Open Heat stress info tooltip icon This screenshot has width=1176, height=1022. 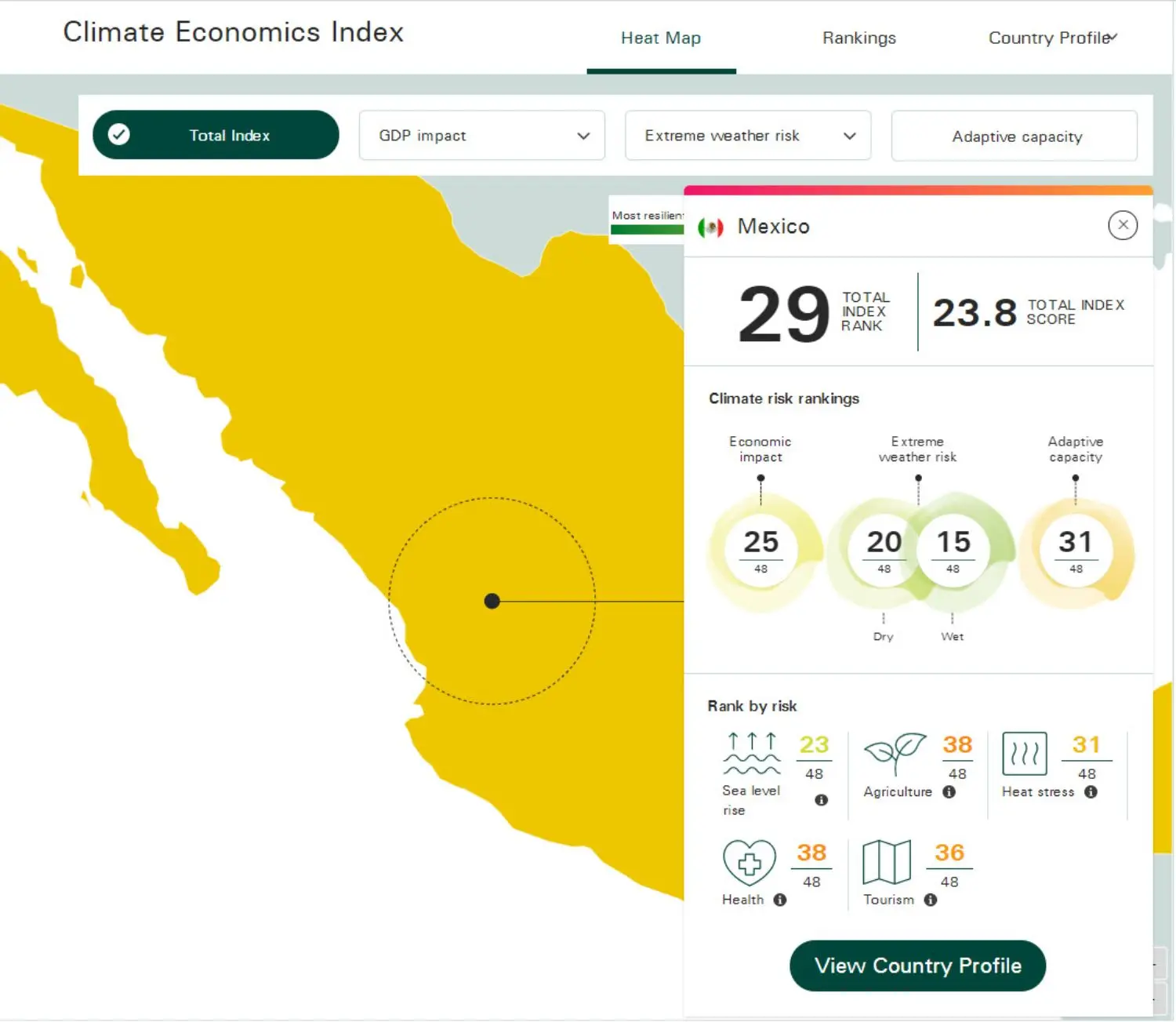[x=1091, y=792]
